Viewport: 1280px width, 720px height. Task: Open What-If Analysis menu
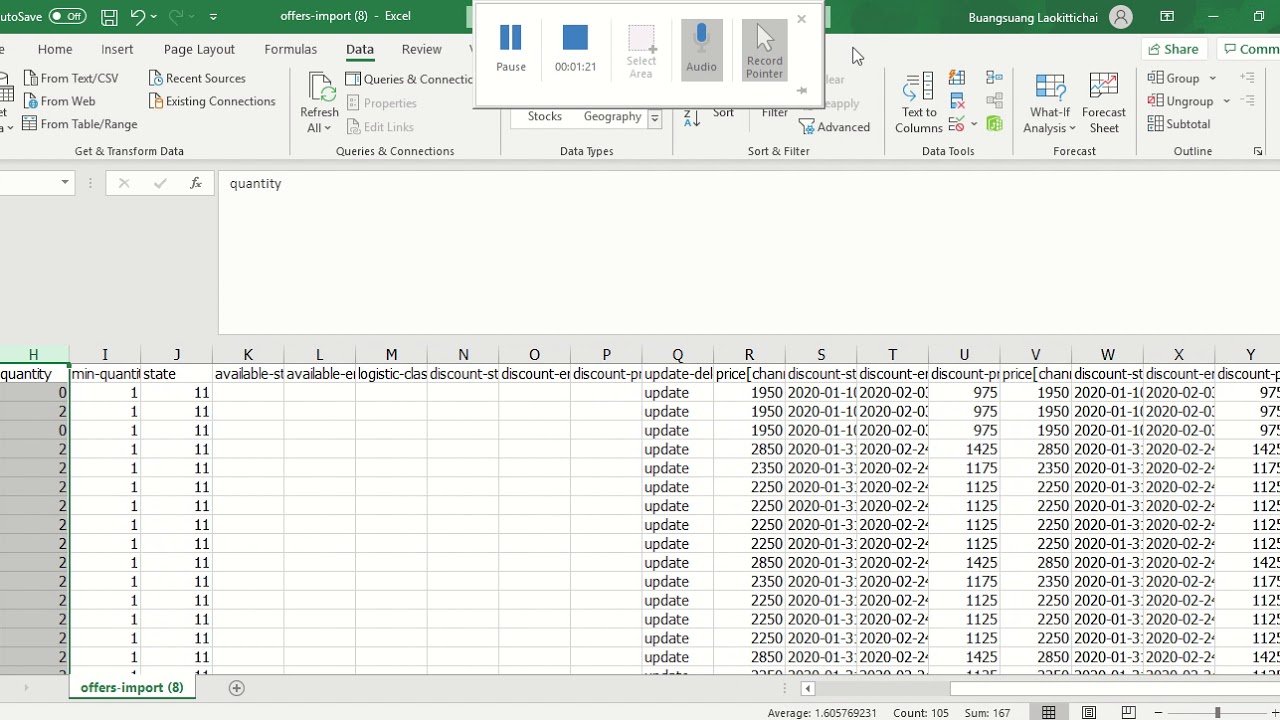click(1049, 103)
